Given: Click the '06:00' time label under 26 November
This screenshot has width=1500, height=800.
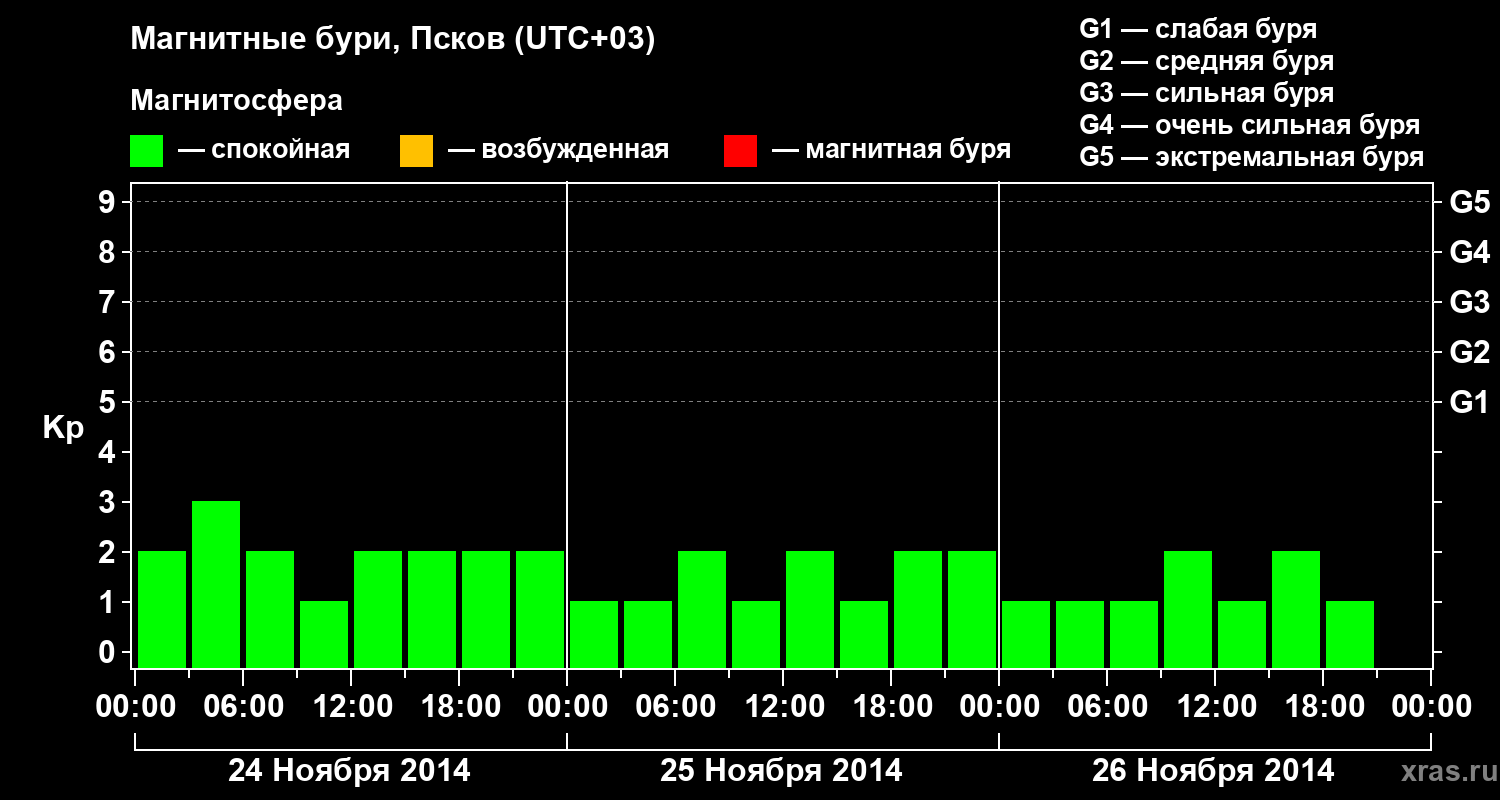Looking at the screenshot, I should tap(1108, 706).
